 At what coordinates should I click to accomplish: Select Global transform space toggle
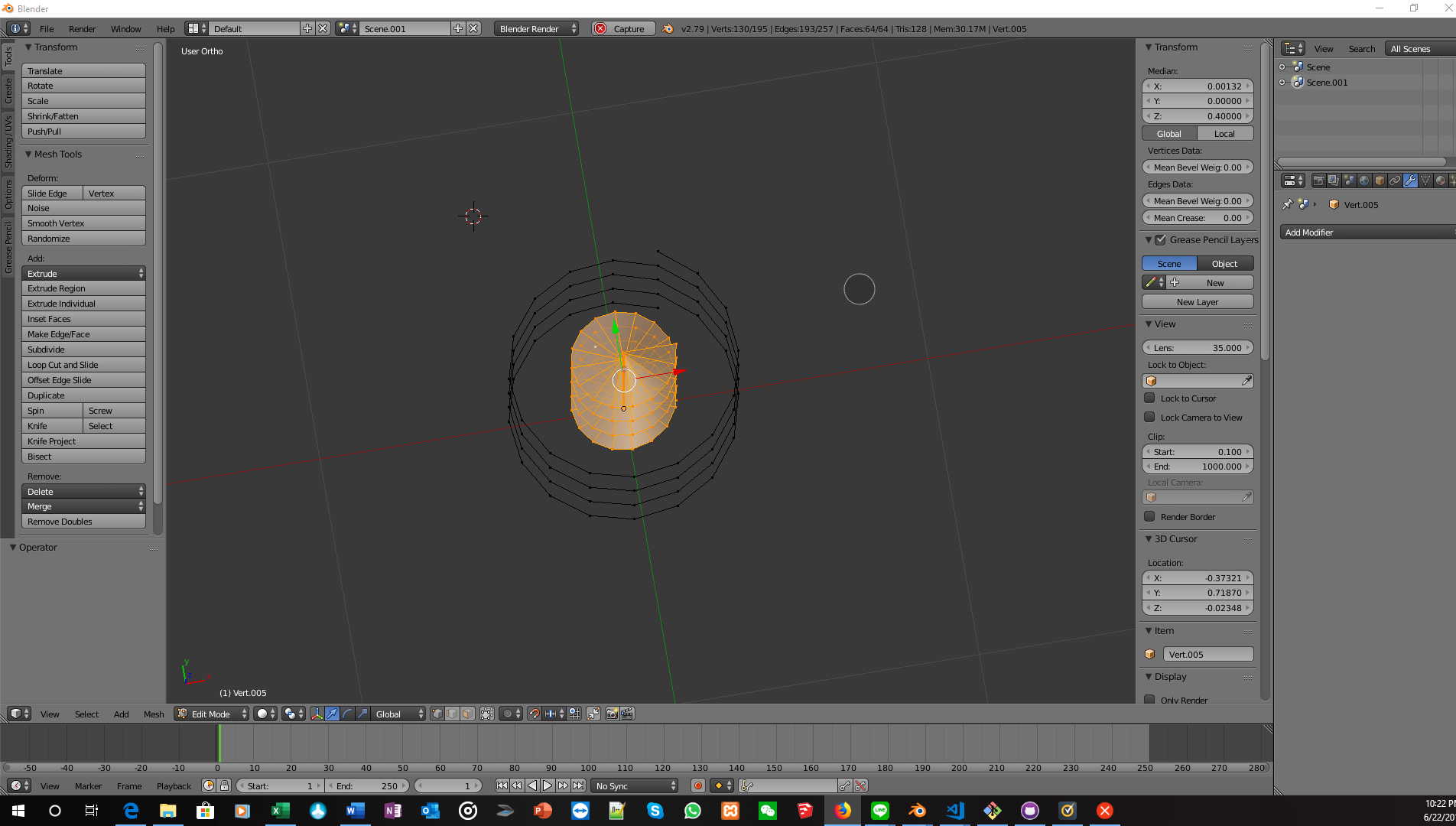coord(1169,133)
